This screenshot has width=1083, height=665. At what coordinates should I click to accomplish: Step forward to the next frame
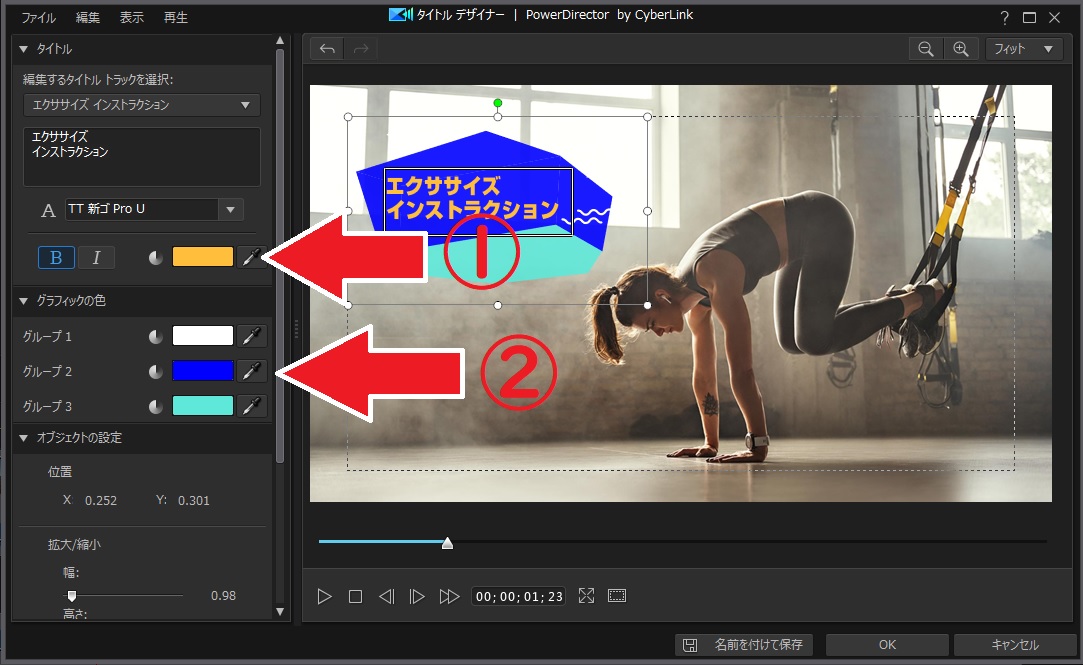(x=417, y=596)
